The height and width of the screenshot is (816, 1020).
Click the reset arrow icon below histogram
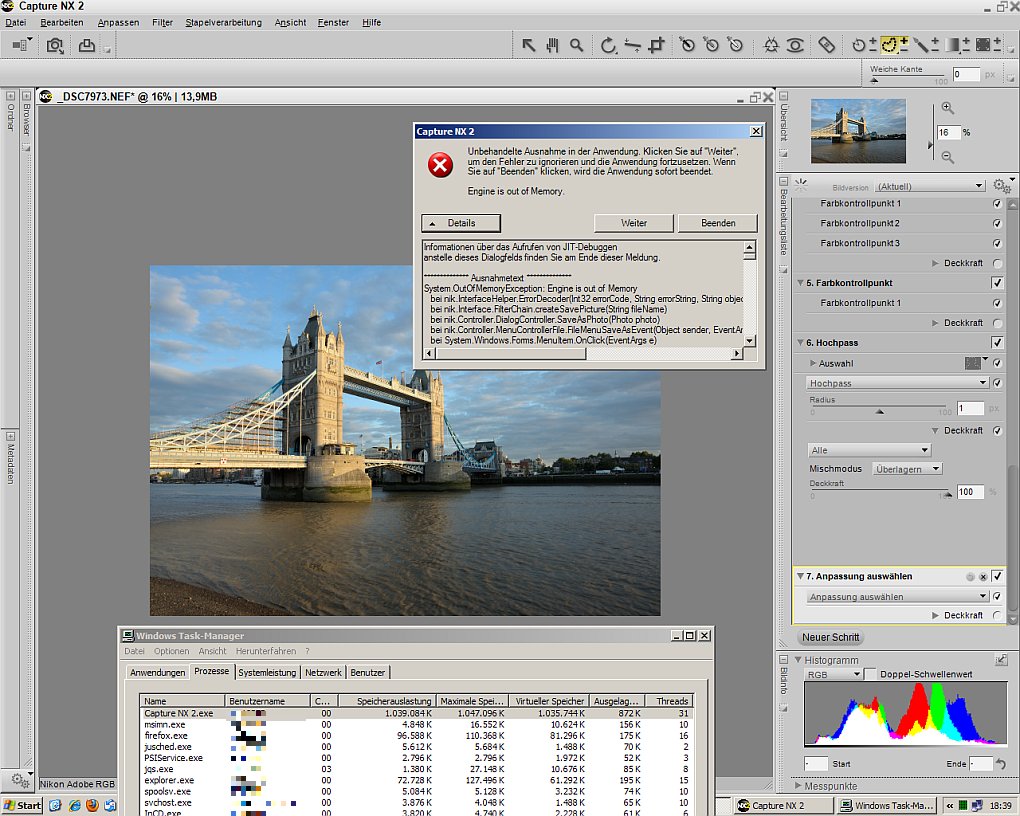(x=1001, y=764)
